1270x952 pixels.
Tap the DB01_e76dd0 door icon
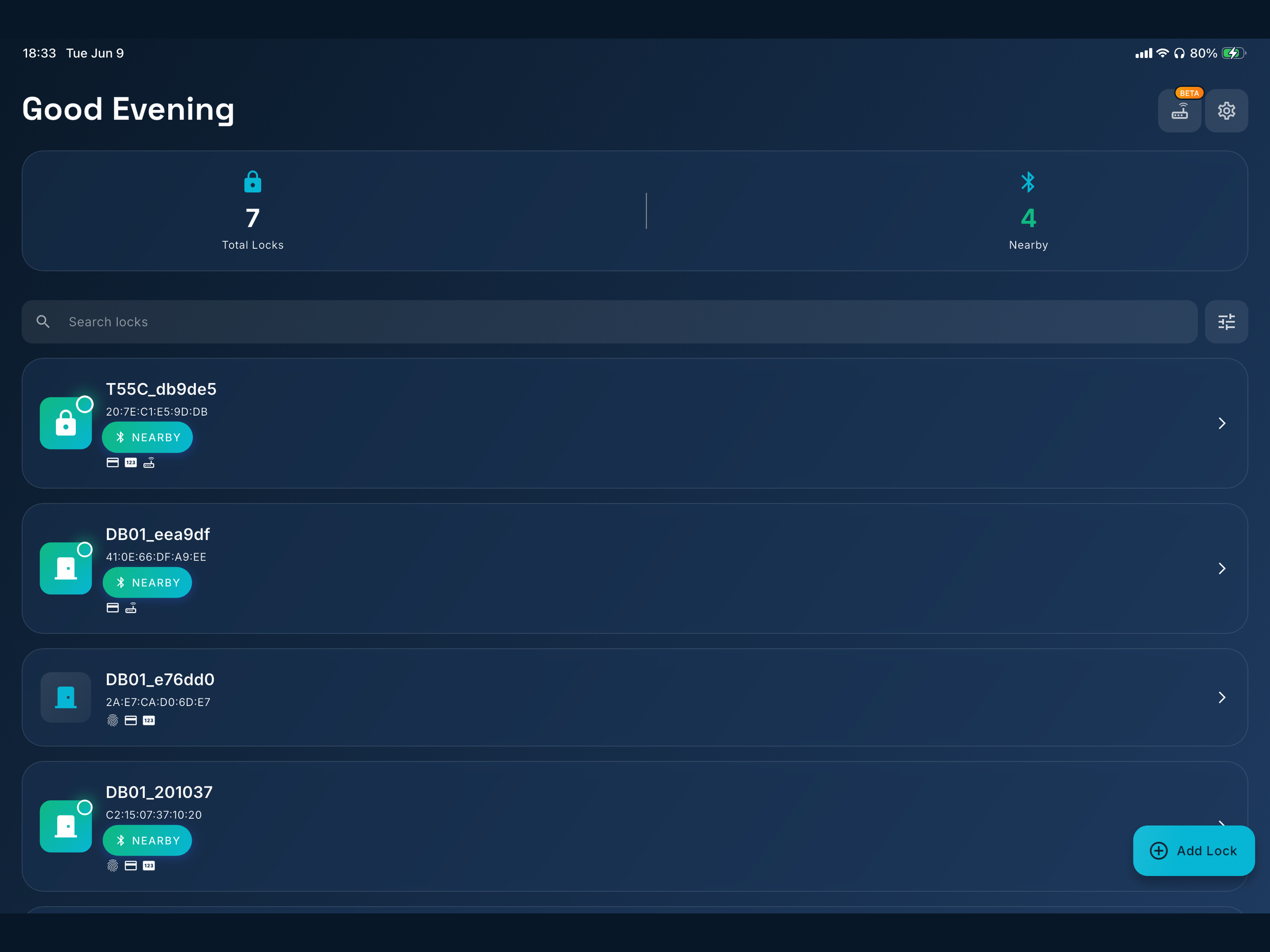click(66, 697)
